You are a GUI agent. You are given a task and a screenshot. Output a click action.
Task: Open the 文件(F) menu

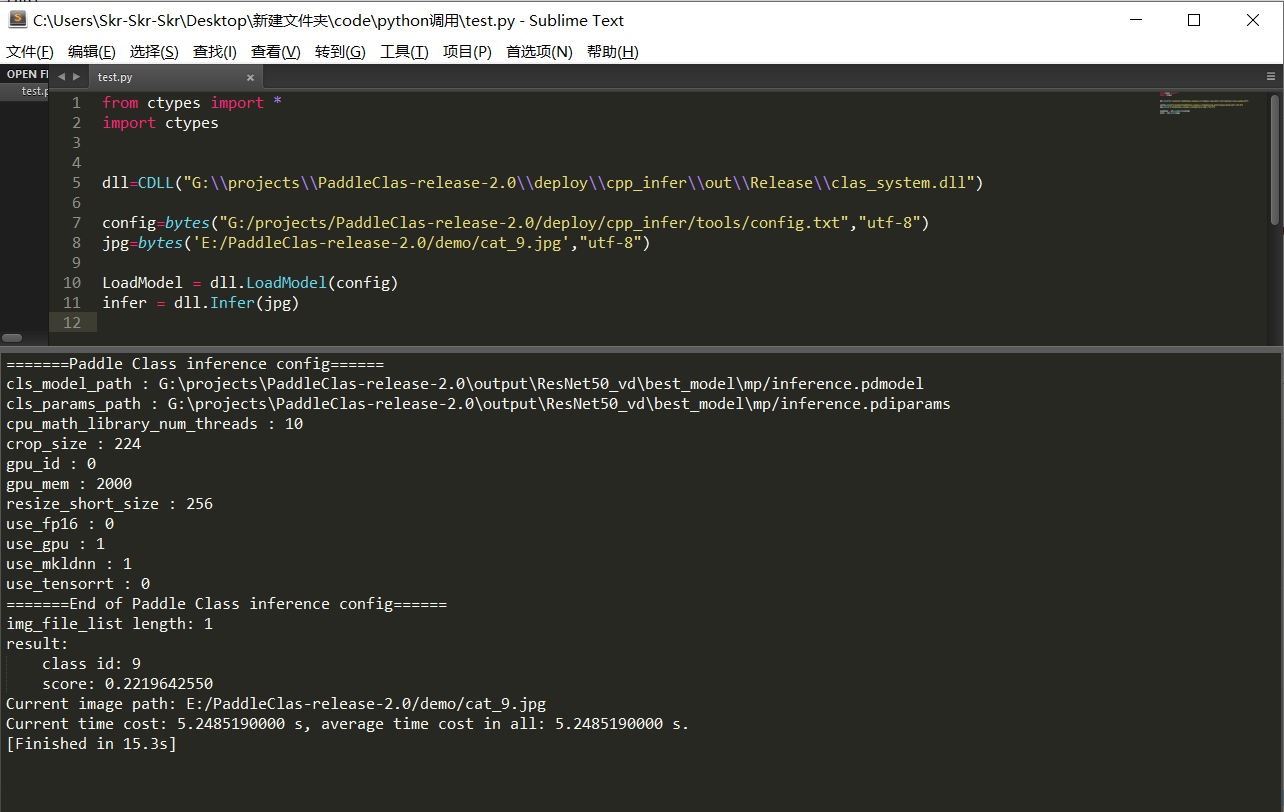click(x=29, y=51)
